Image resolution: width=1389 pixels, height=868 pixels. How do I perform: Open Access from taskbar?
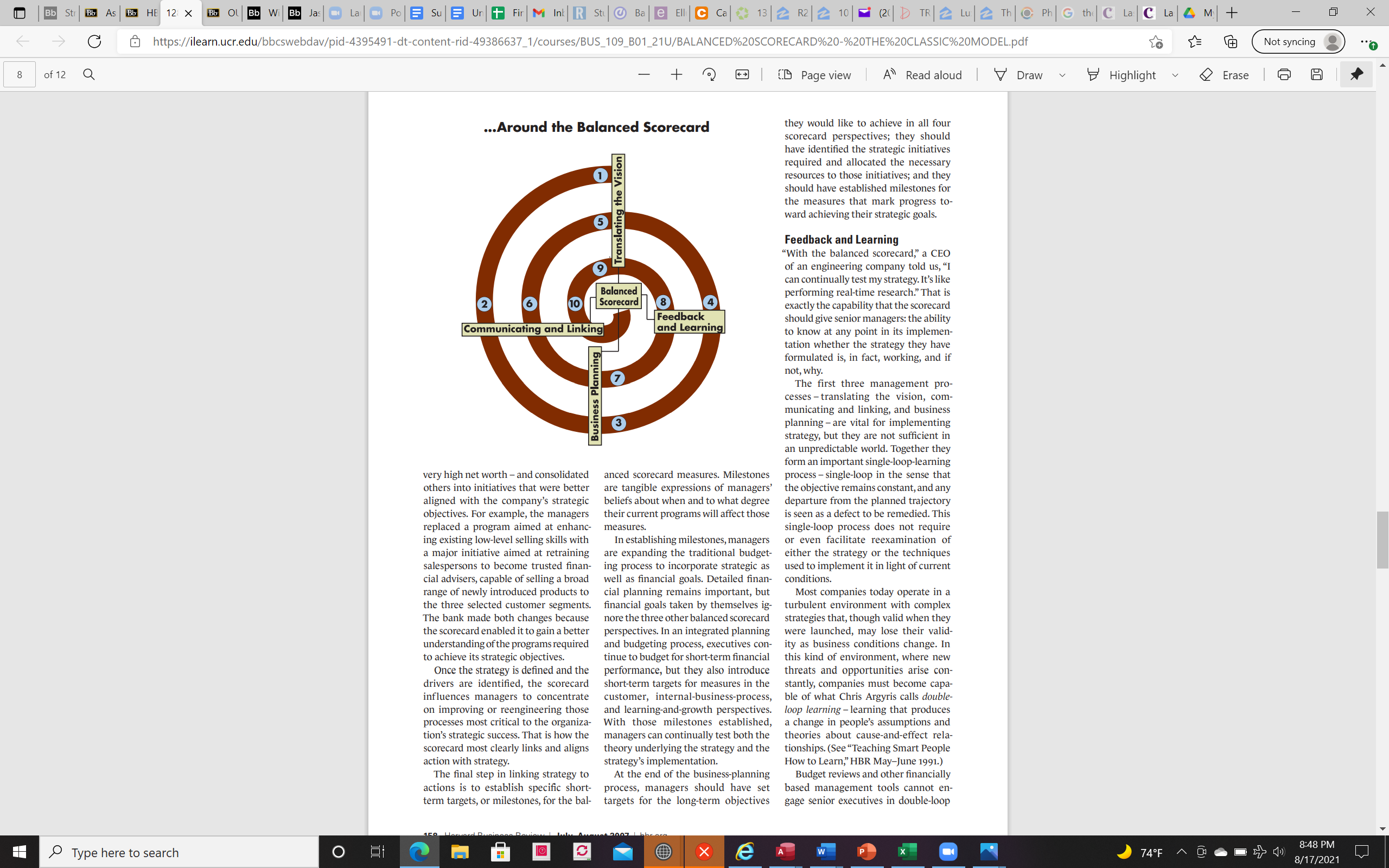785,852
